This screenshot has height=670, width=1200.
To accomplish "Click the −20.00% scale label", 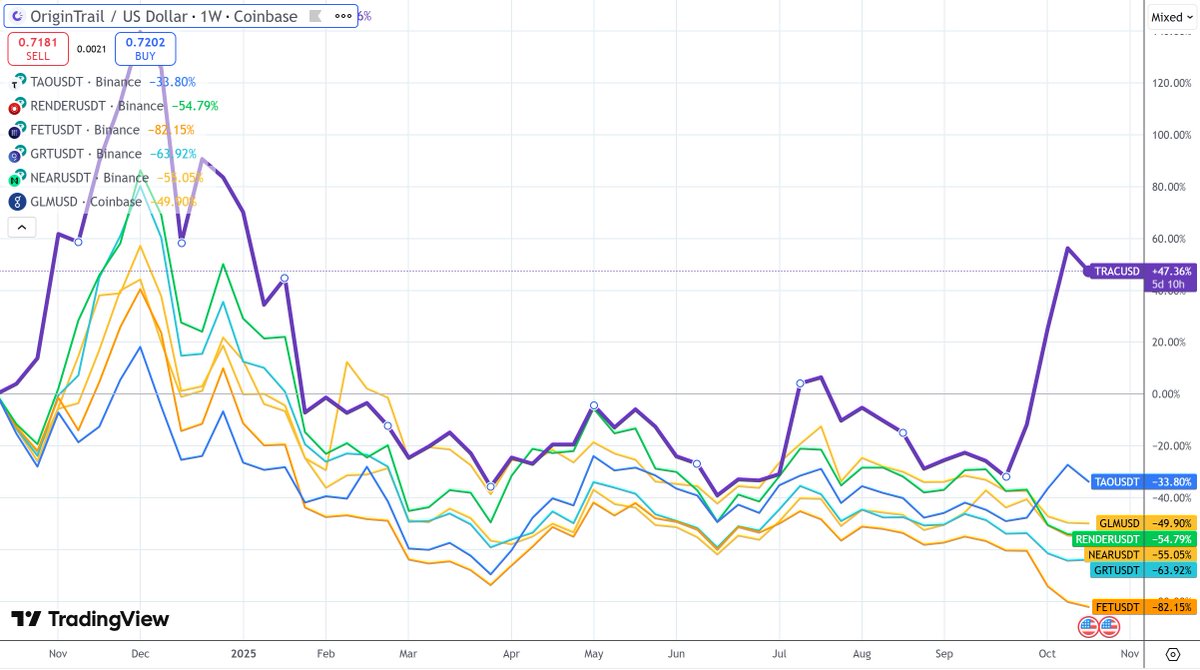I will 1172,446.
